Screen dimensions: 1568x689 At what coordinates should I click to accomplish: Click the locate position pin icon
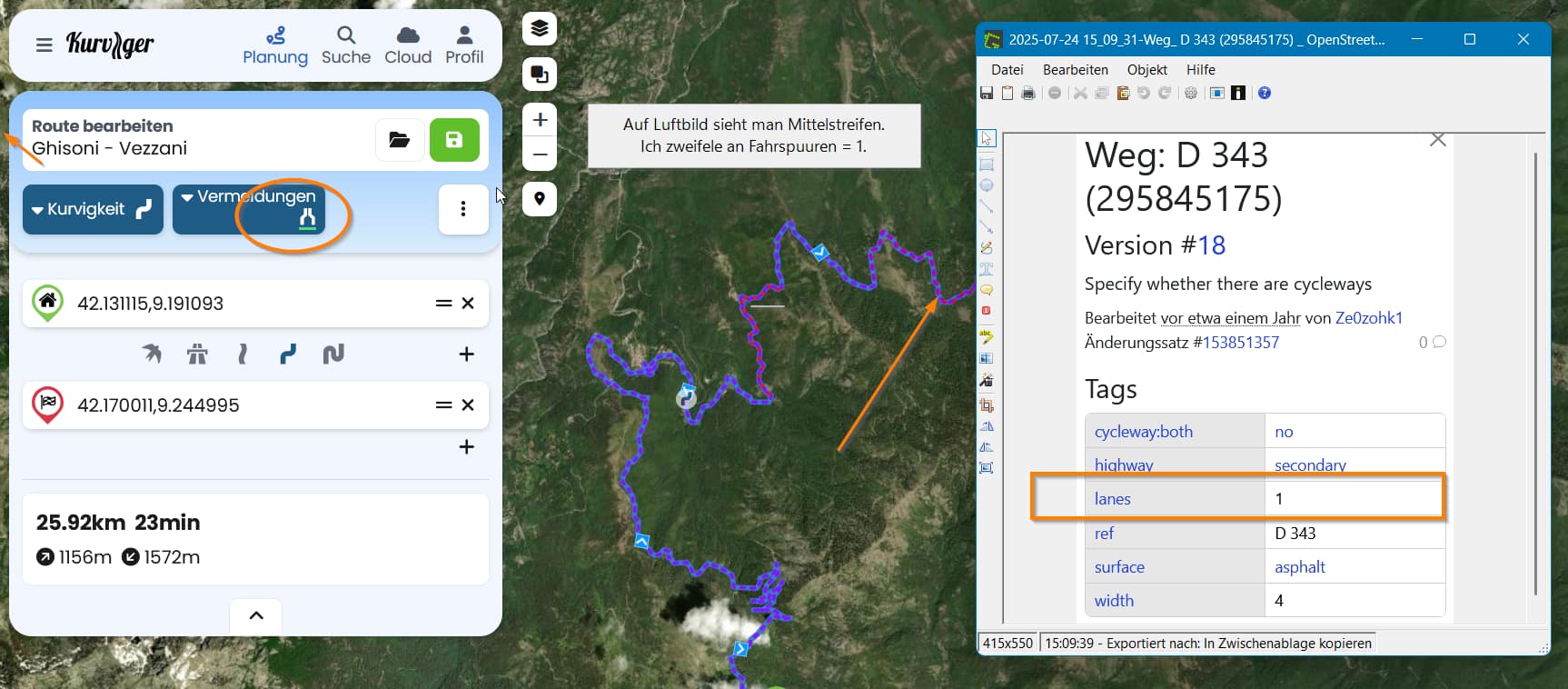coord(540,199)
